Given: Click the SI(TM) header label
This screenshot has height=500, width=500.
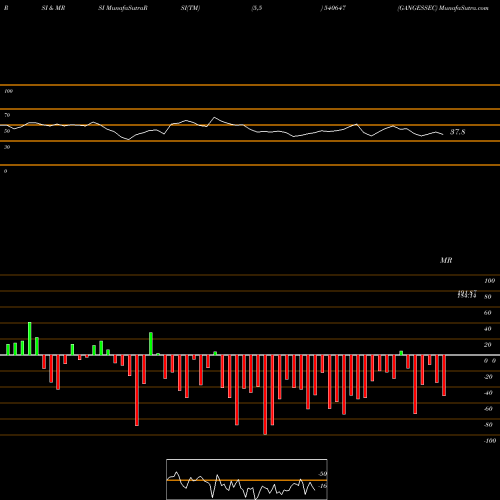Looking at the screenshot, I should [190, 8].
